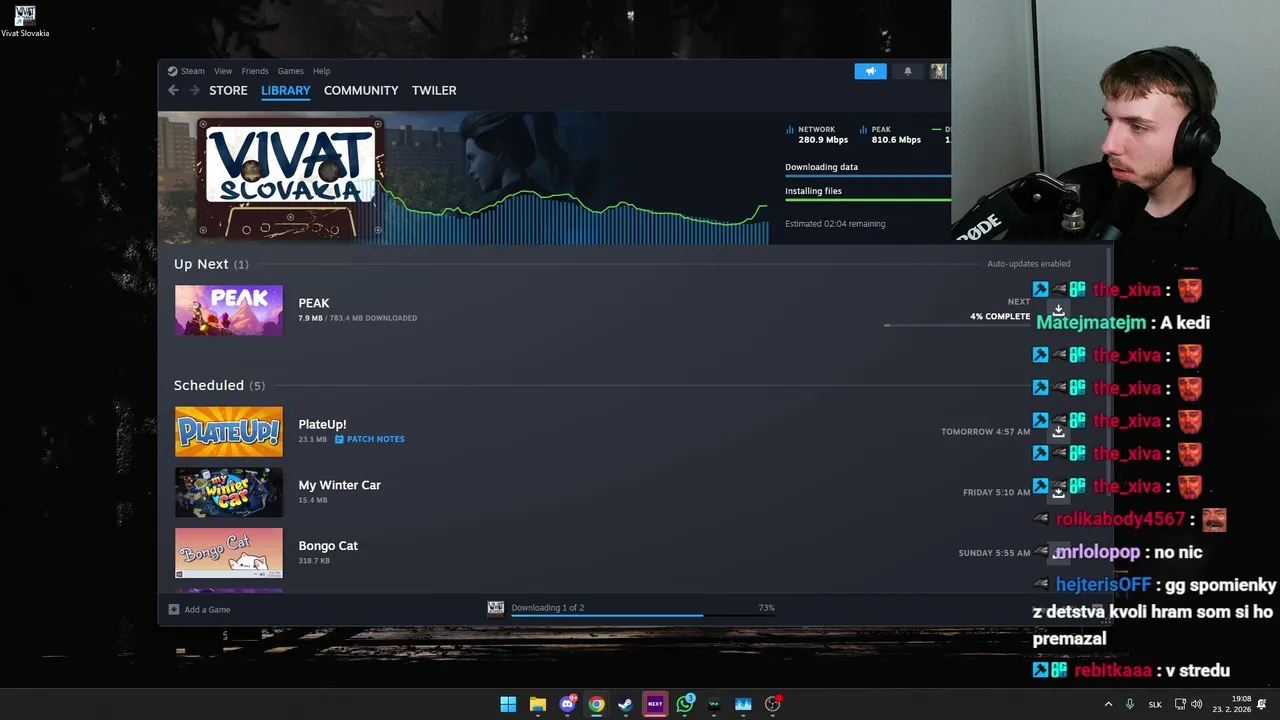The height and width of the screenshot is (720, 1280).
Task: Click the Steam taskbar icon
Action: (x=625, y=704)
